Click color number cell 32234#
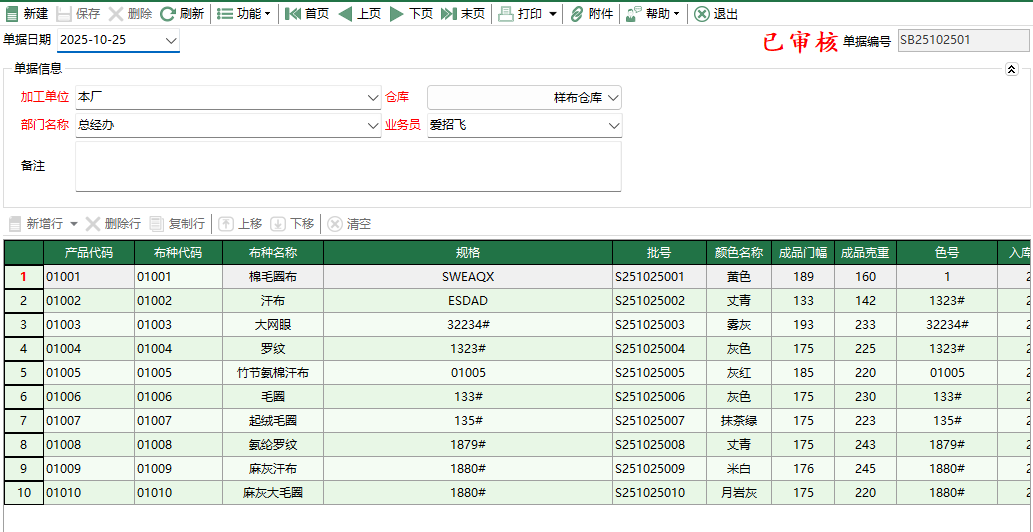The height and width of the screenshot is (532, 1033). point(947,325)
